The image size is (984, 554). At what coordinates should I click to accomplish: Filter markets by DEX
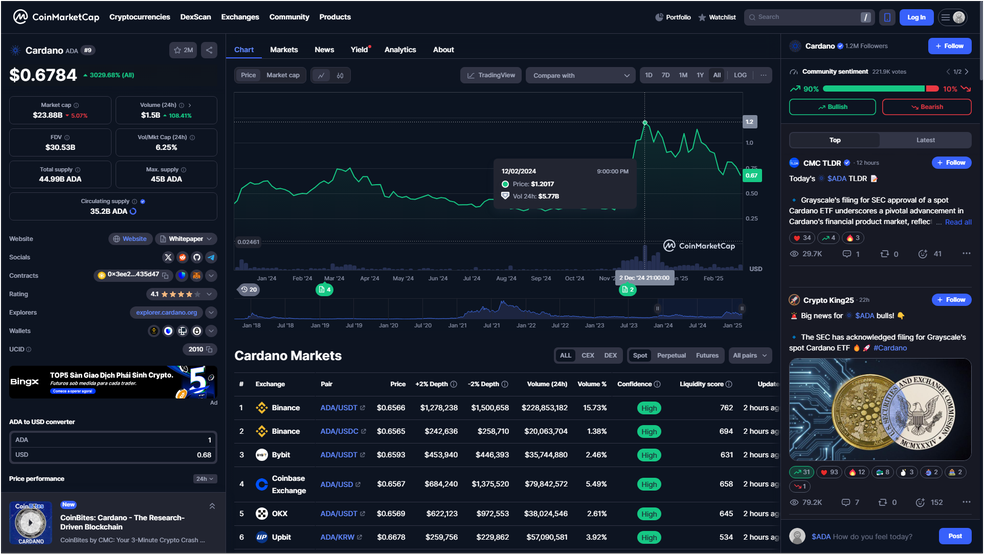pos(611,356)
